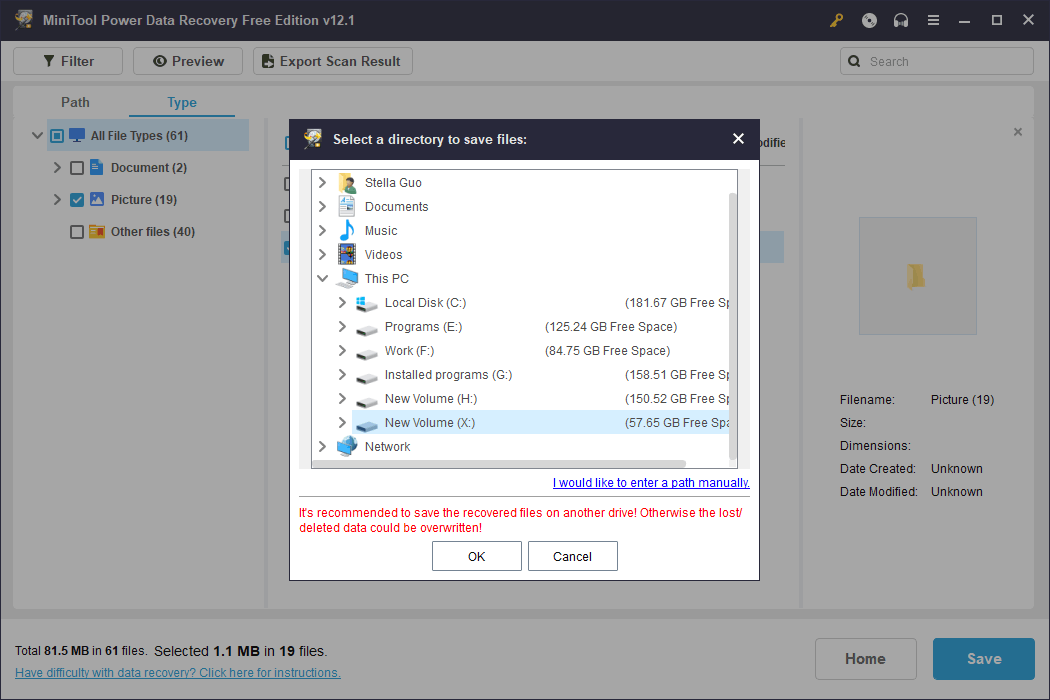Expand the Documents folder in the dialog
The image size is (1050, 700).
[x=322, y=206]
